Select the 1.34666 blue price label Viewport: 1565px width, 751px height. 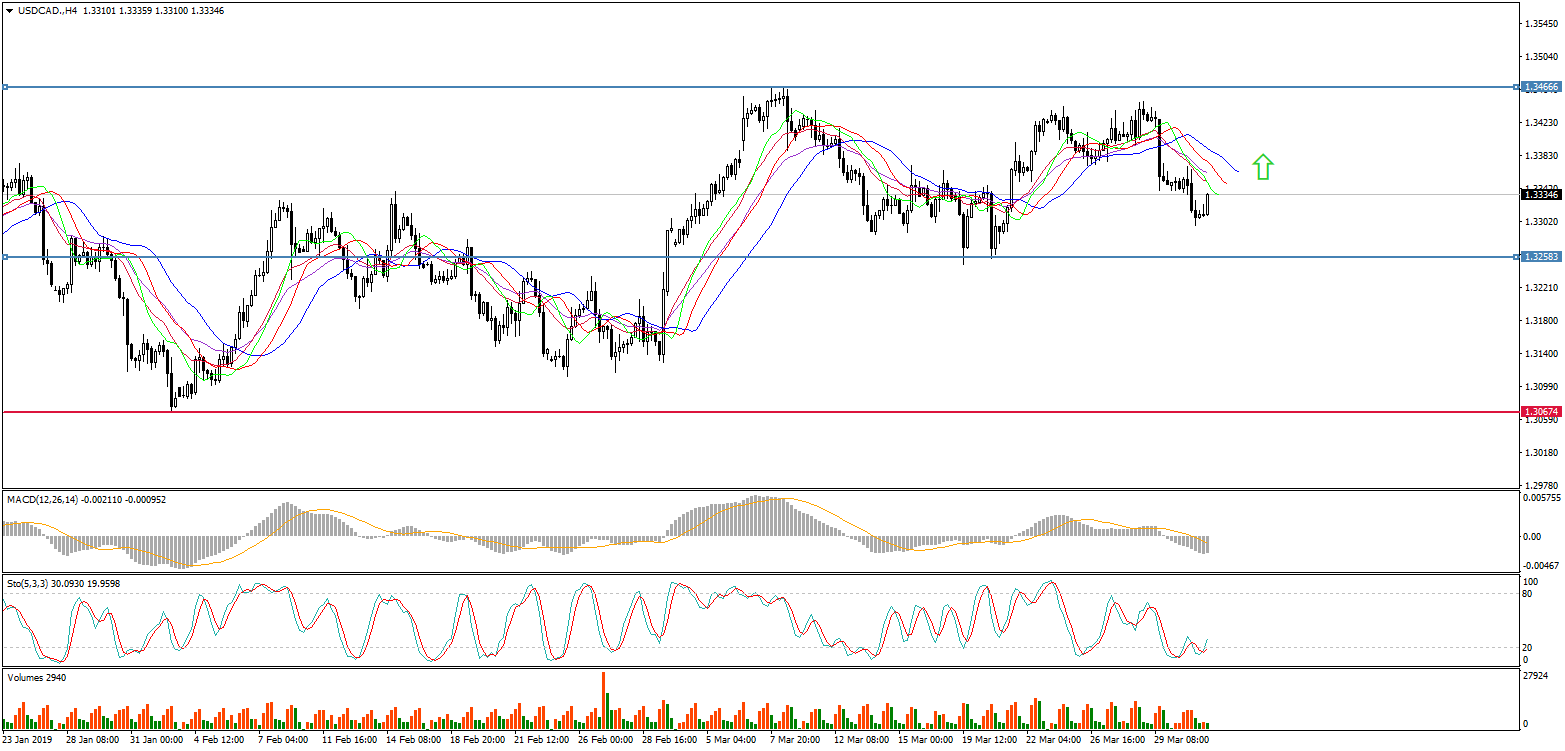point(1540,88)
